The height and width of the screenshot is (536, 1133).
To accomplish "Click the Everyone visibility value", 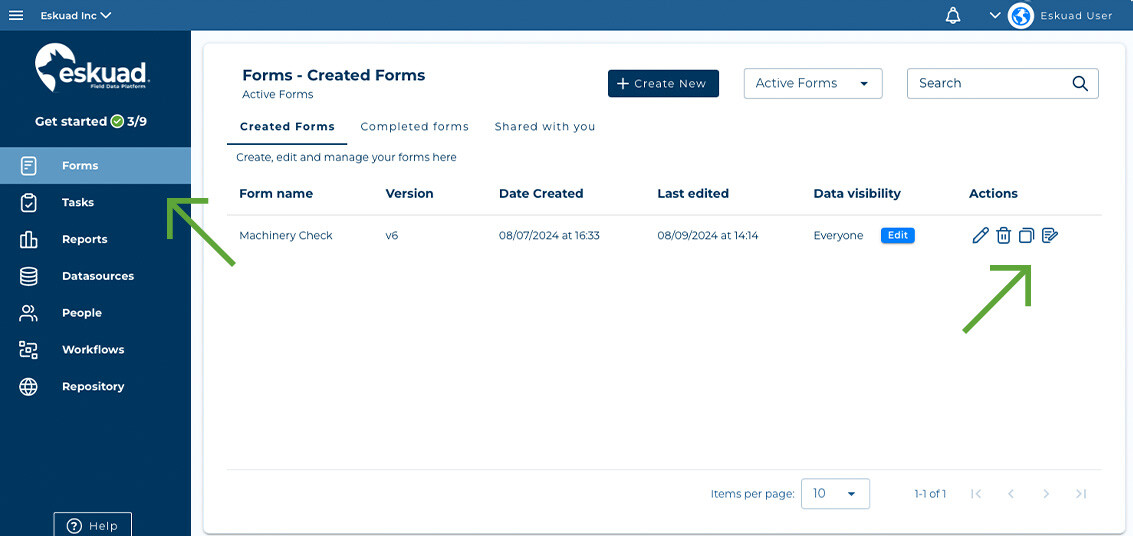I will 838,235.
